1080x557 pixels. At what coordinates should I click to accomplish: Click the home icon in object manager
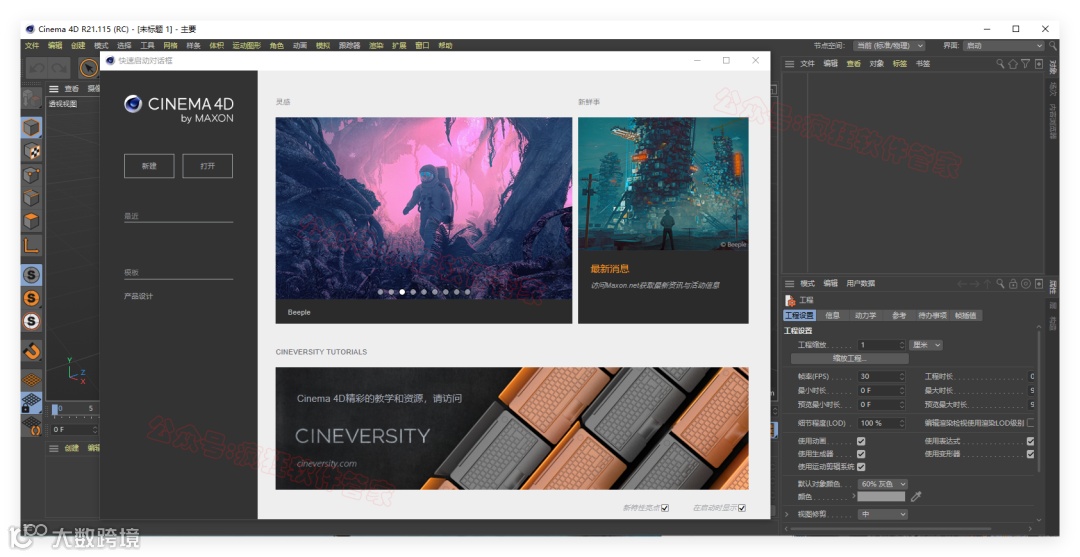(1012, 63)
